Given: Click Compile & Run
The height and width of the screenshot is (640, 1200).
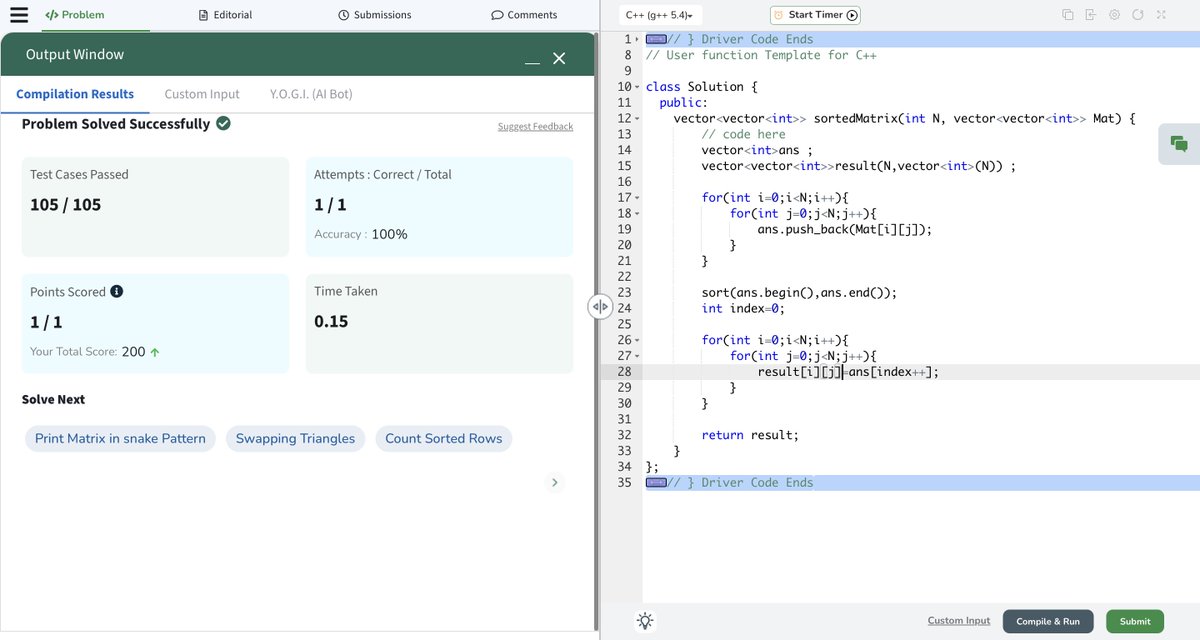Looking at the screenshot, I should coord(1048,621).
